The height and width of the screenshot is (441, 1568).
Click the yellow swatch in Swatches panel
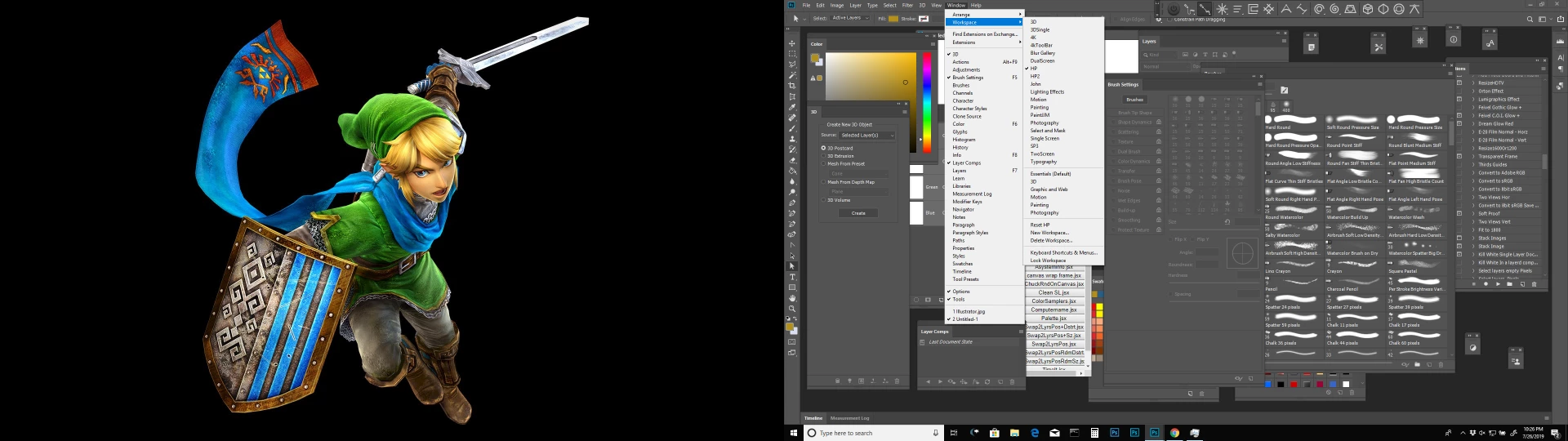click(x=1100, y=306)
